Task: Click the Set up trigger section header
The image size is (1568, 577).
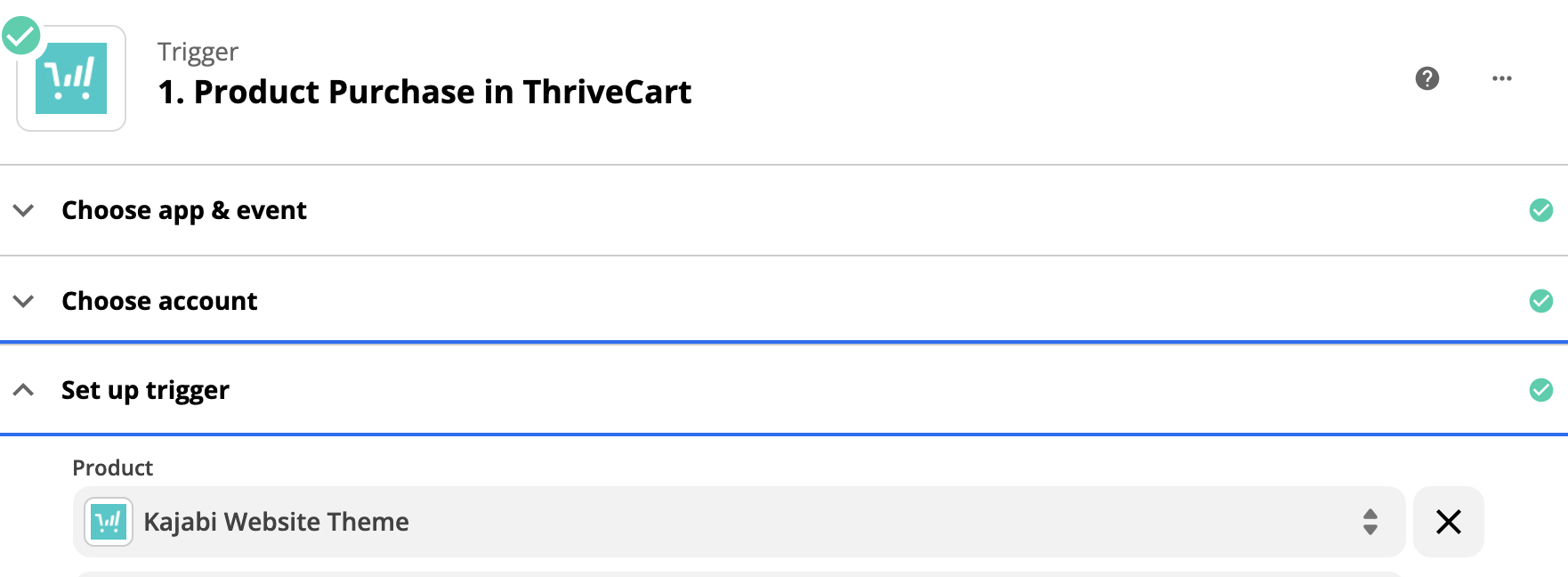Action: pyautogui.click(x=145, y=390)
